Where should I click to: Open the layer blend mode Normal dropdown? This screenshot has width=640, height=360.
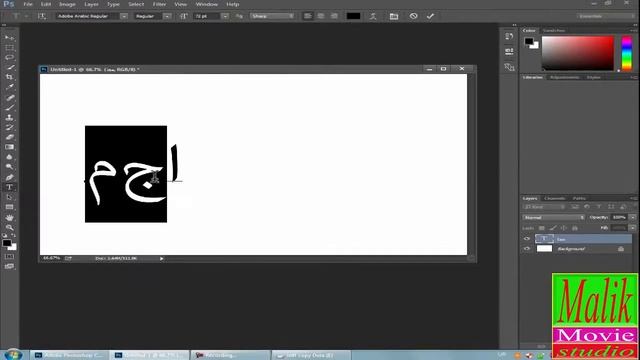click(x=553, y=218)
